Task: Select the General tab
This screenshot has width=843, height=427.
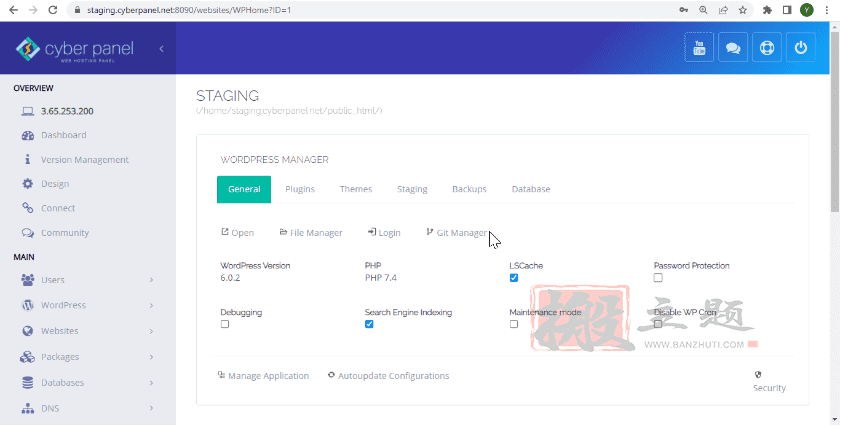Action: pos(244,189)
